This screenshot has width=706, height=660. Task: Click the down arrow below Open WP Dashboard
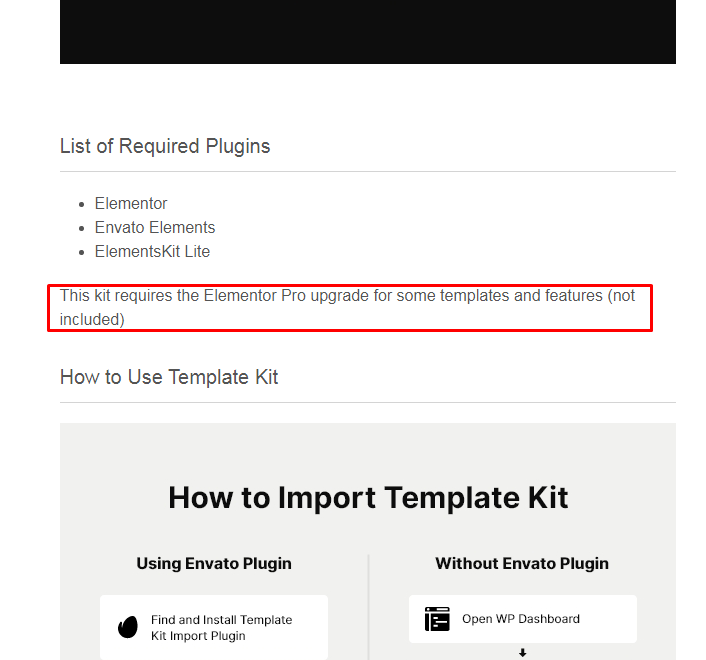click(522, 652)
